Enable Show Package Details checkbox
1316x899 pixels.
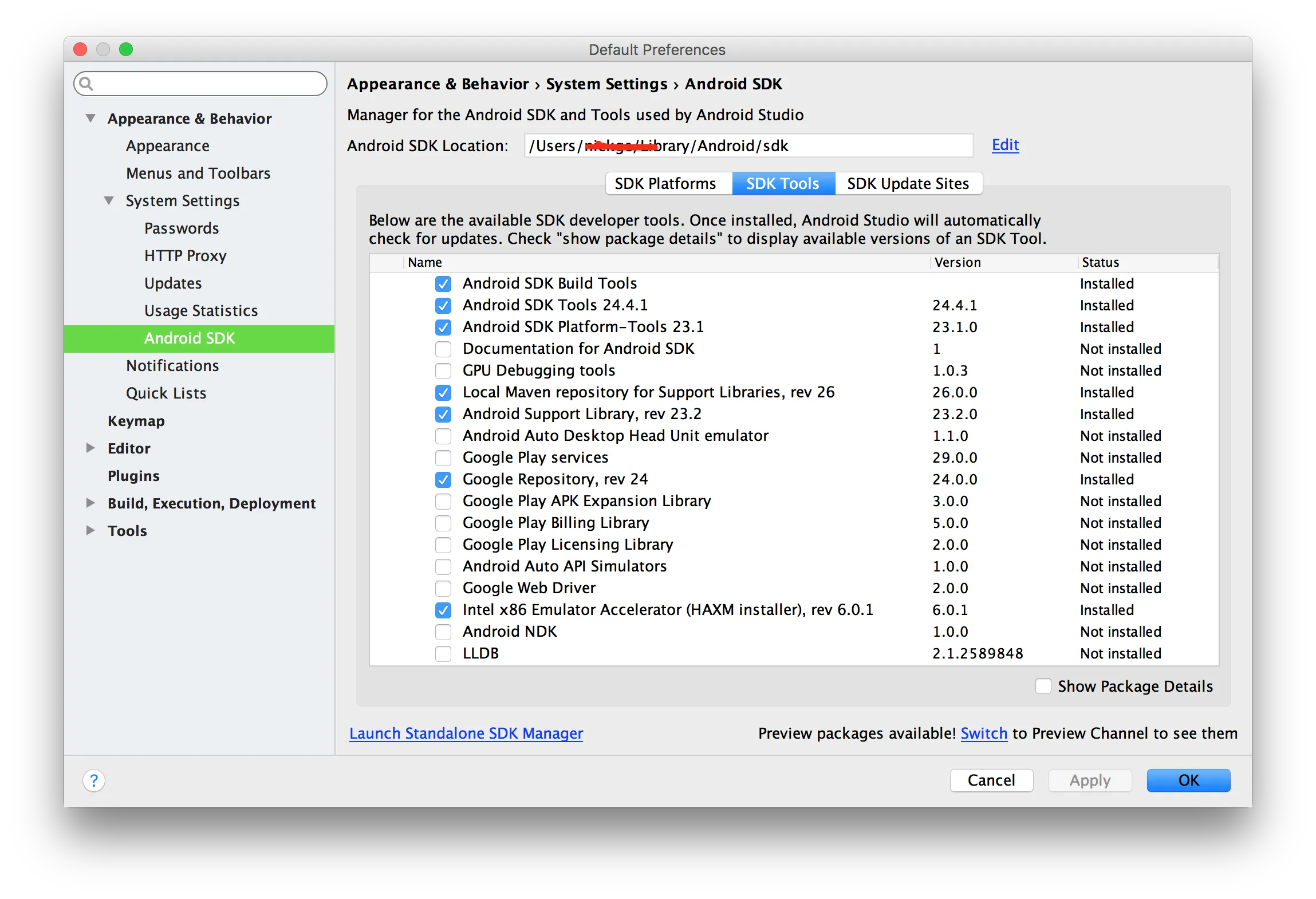(x=1043, y=686)
